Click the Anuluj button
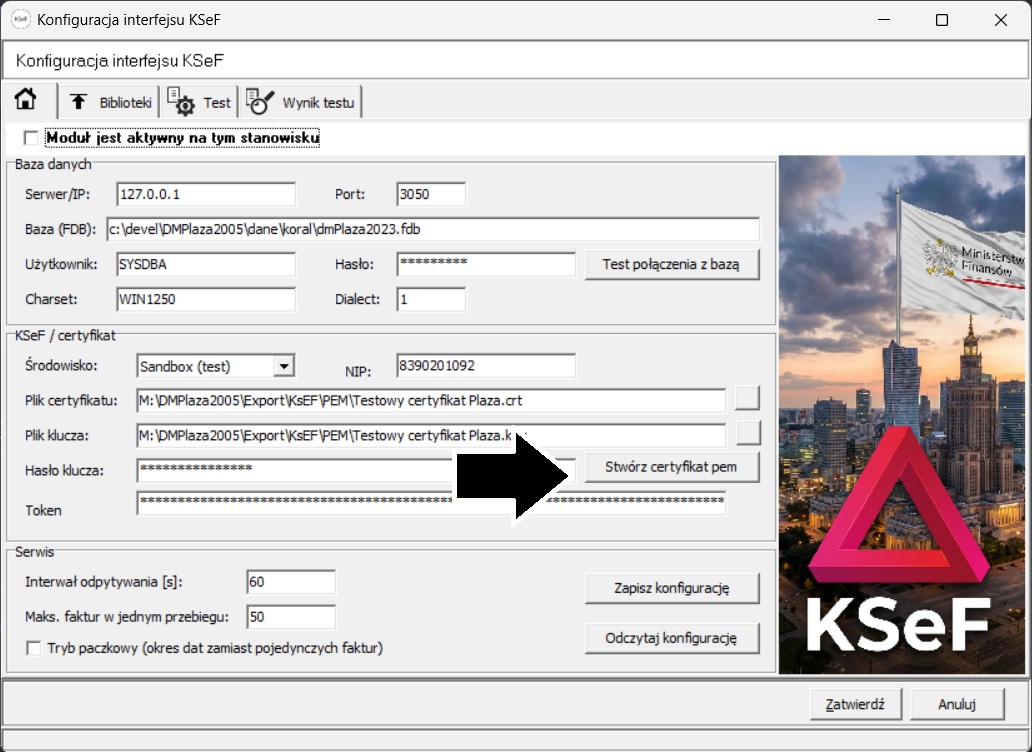 (x=957, y=704)
